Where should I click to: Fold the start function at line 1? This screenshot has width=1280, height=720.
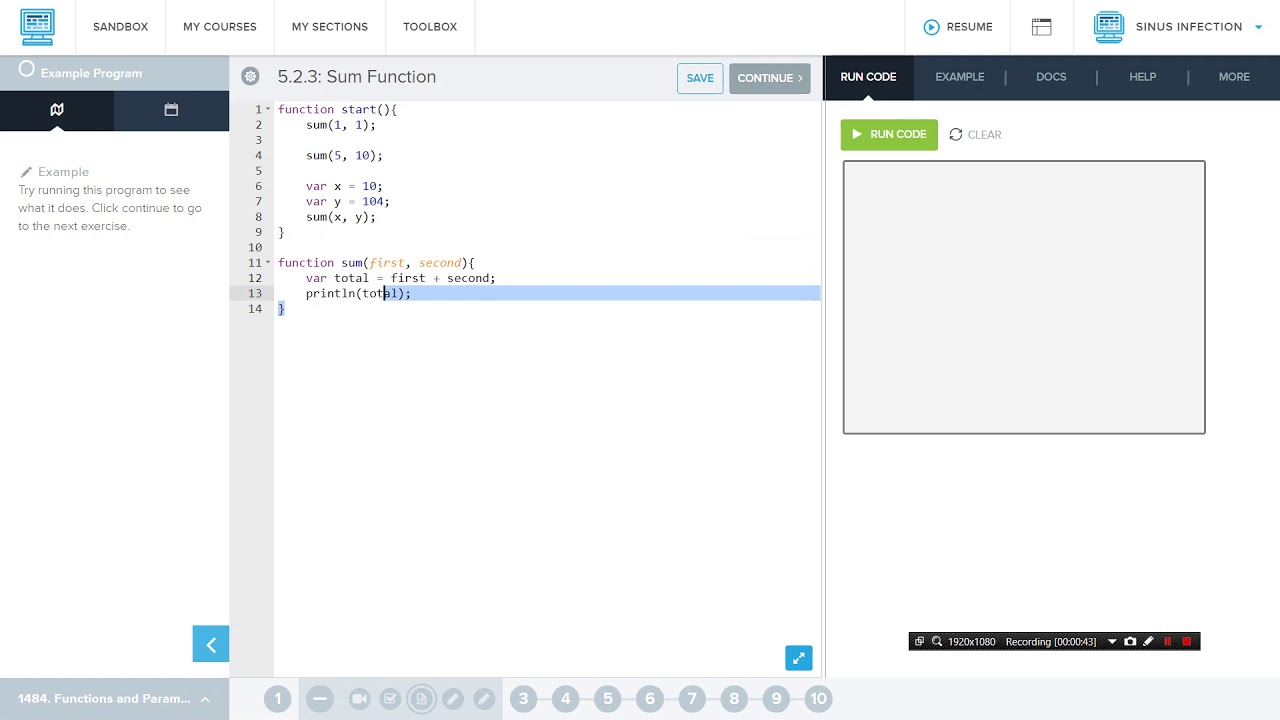268,109
